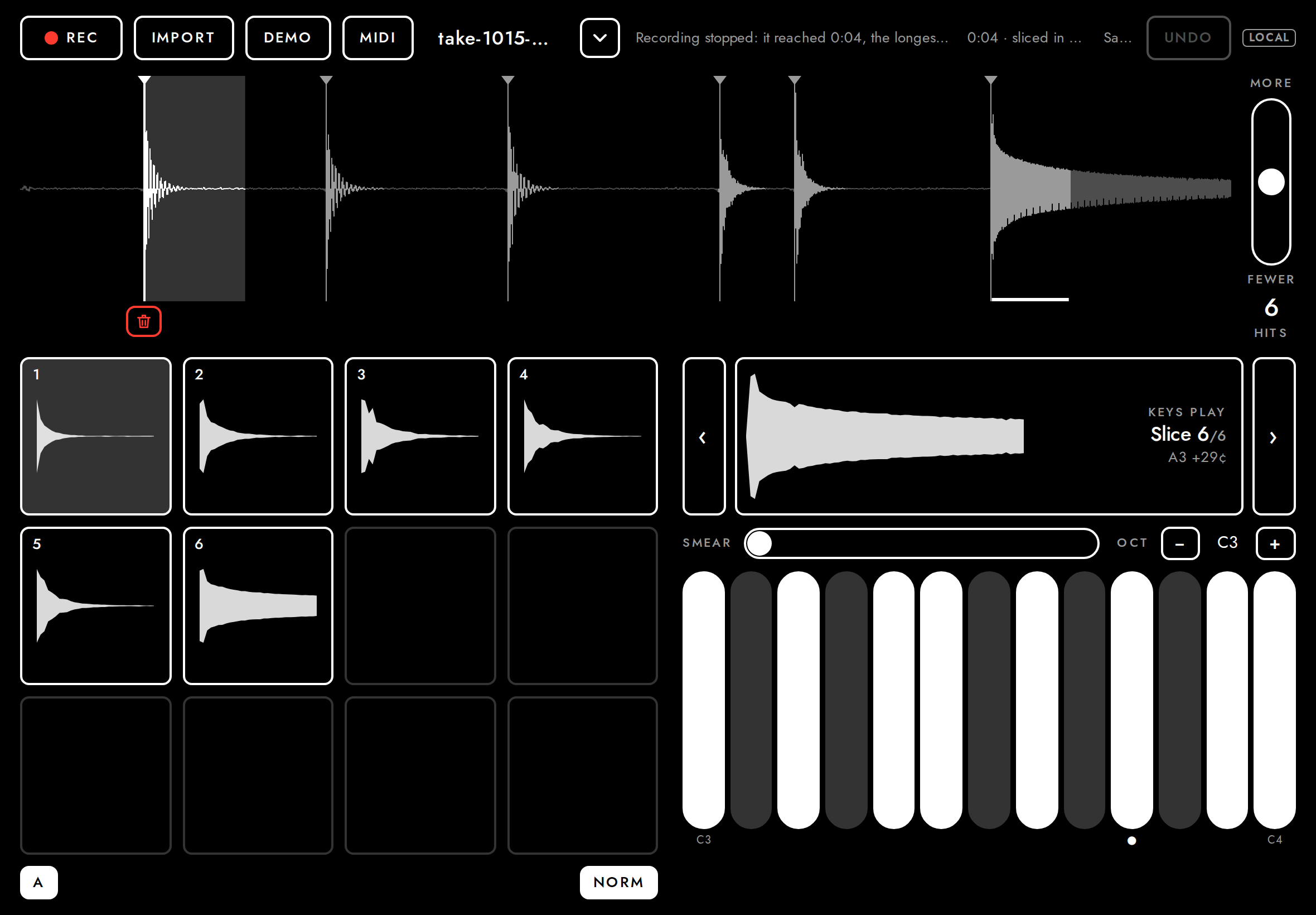1316x915 pixels.
Task: Raise the octave with the plus button
Action: coord(1275,543)
